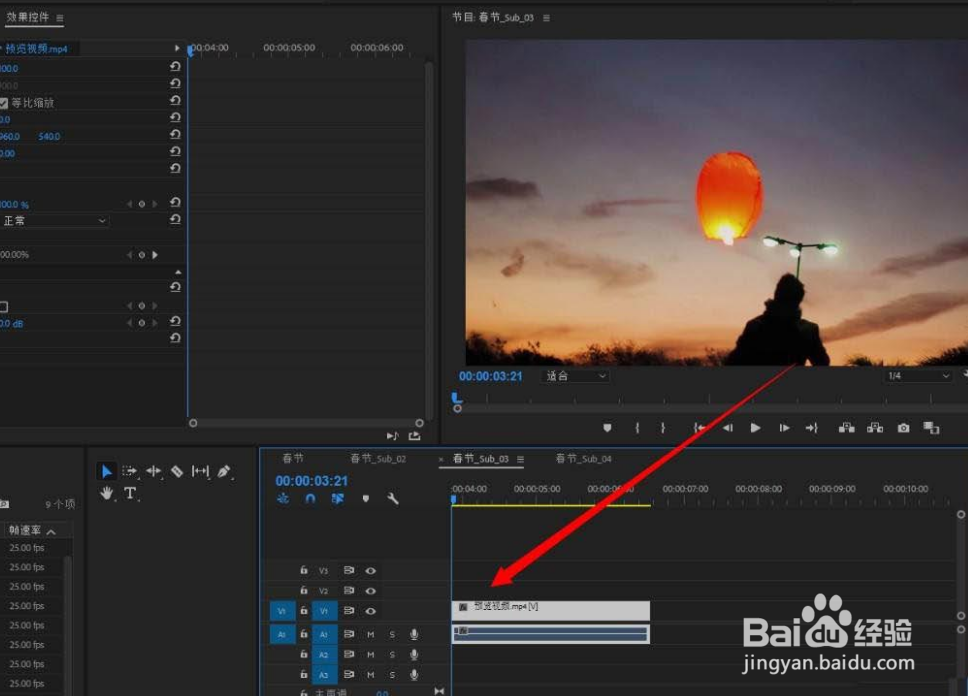This screenshot has height=696, width=968.
Task: Play the program monitor video
Action: click(755, 428)
